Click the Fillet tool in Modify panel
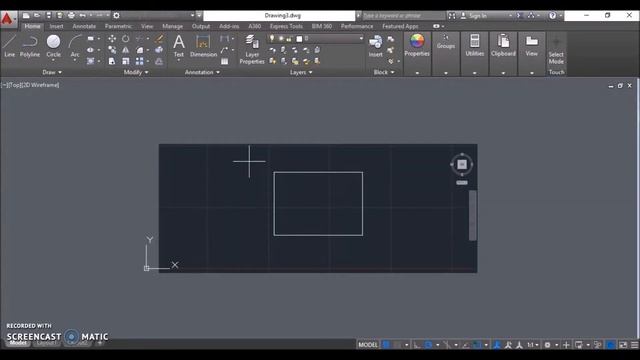 click(x=140, y=50)
